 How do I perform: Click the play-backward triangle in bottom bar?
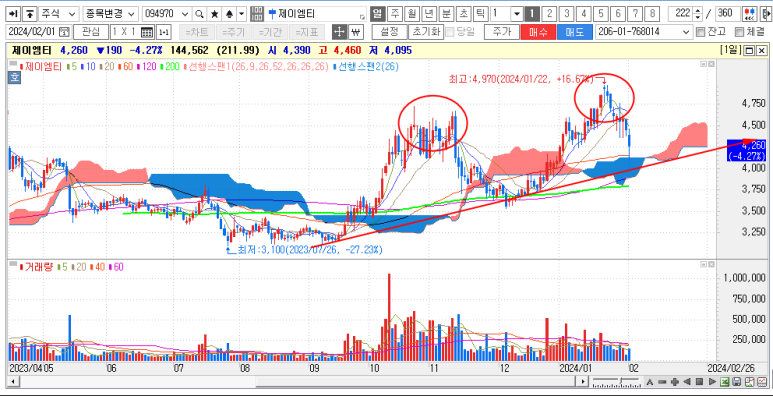pyautogui.click(x=687, y=382)
